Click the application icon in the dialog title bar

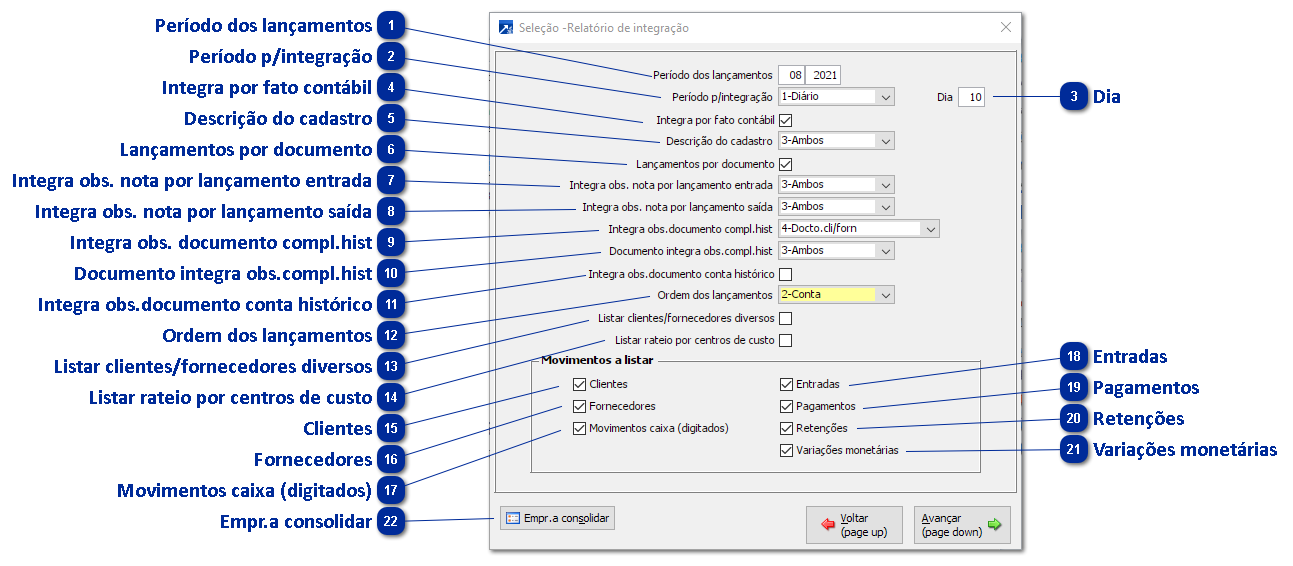pos(506,28)
